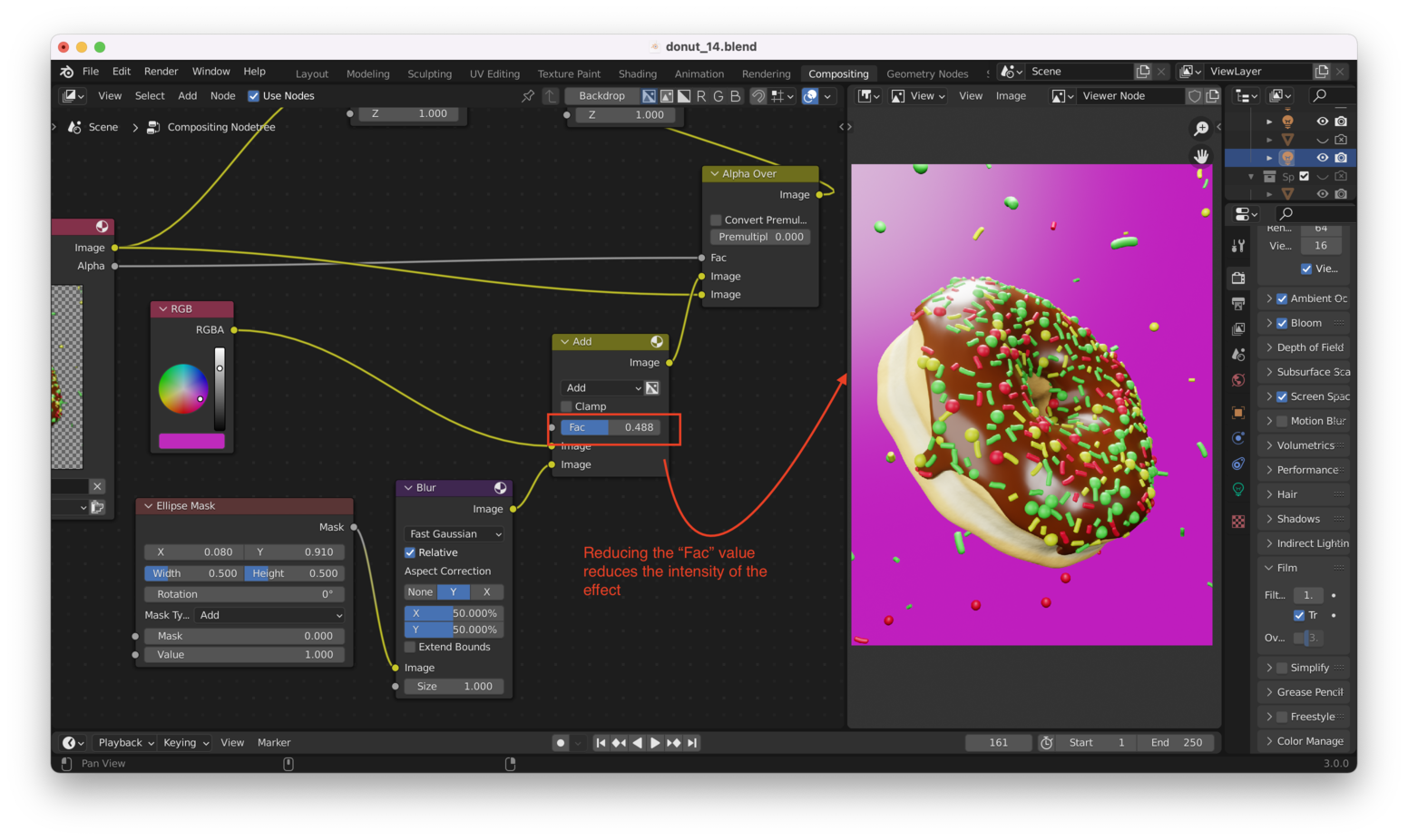Click the current frame field showing 161

tap(998, 743)
